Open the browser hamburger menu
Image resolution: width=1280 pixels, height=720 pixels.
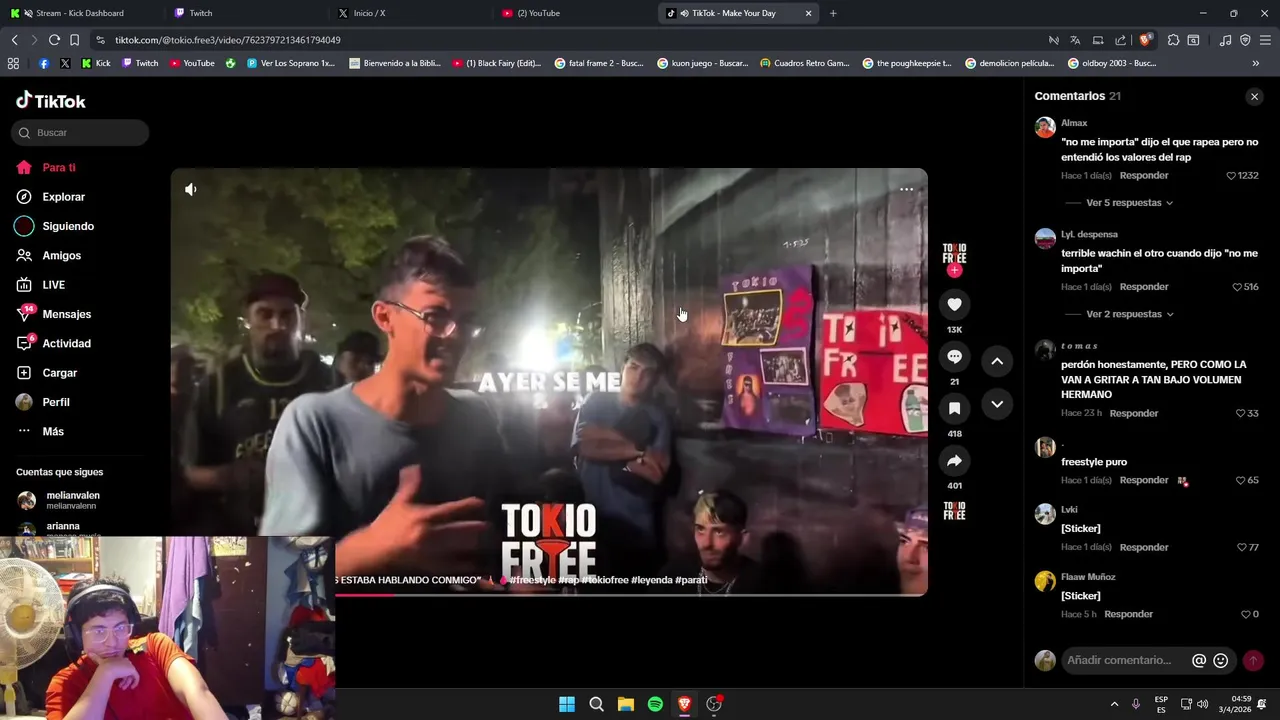1266,40
